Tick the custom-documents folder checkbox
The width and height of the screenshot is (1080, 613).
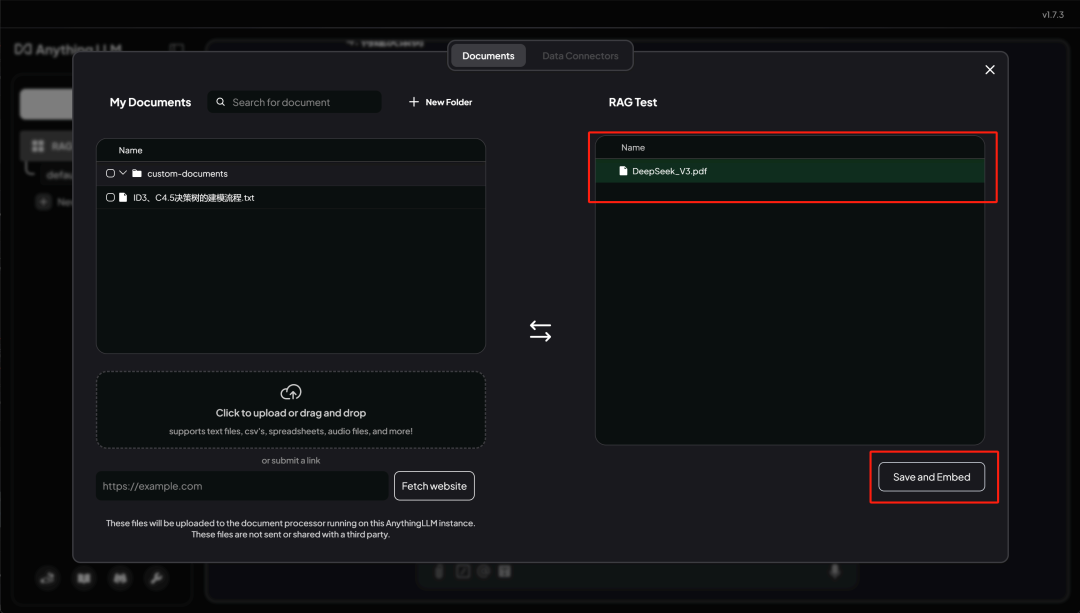pos(110,174)
